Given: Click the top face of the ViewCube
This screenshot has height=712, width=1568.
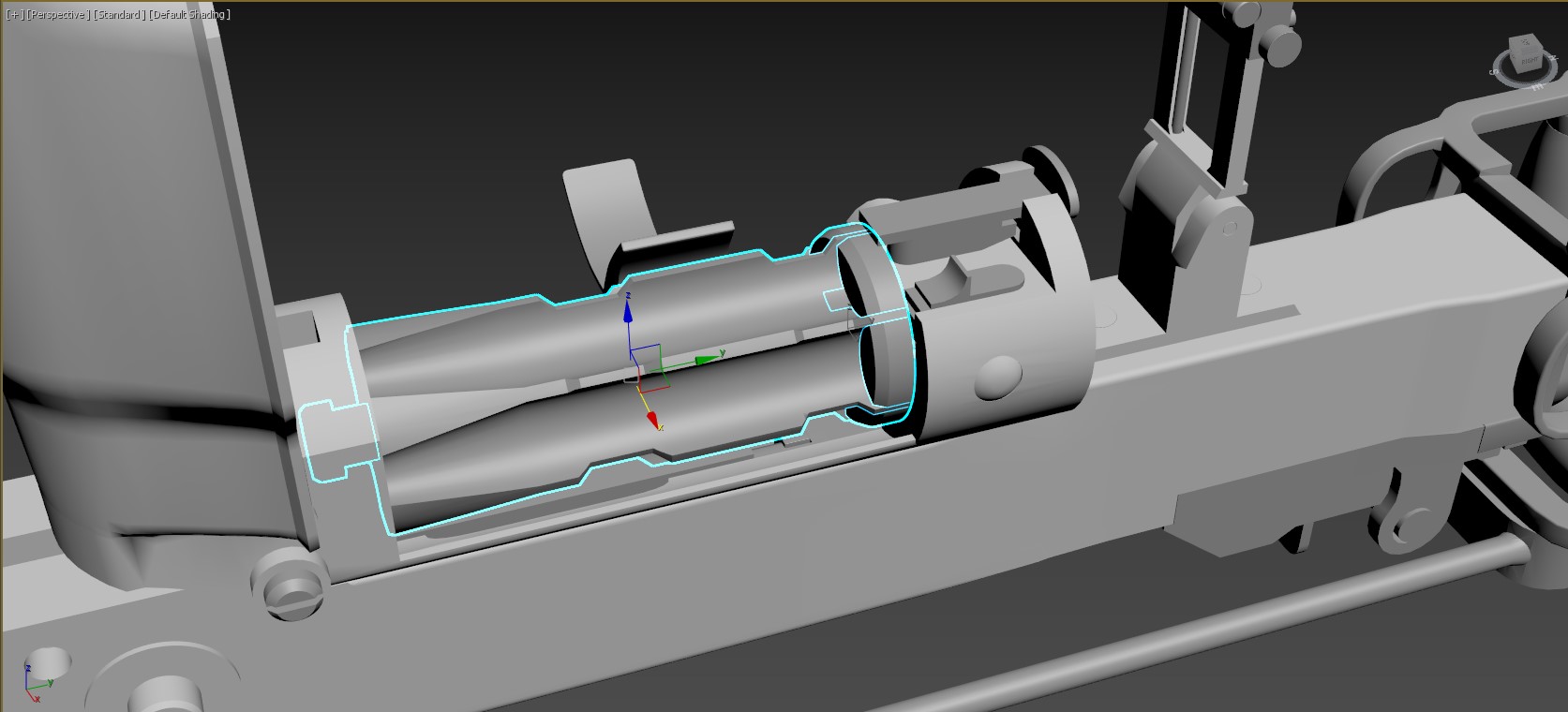Looking at the screenshot, I should (1525, 42).
